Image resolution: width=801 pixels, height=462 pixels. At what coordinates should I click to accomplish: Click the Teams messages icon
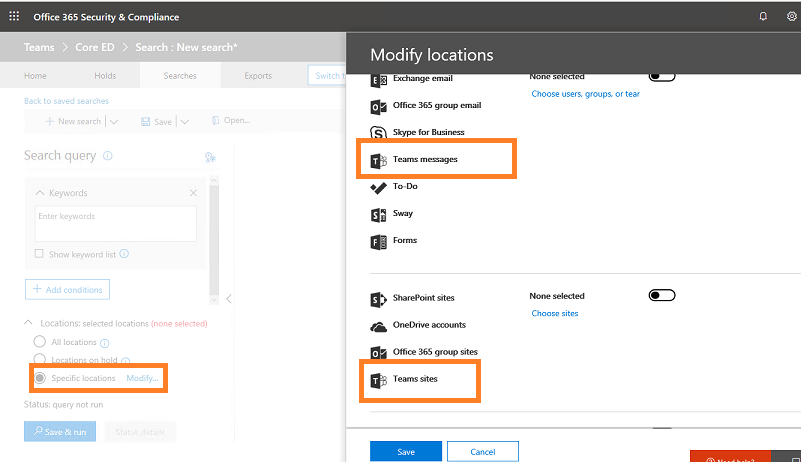[379, 160]
